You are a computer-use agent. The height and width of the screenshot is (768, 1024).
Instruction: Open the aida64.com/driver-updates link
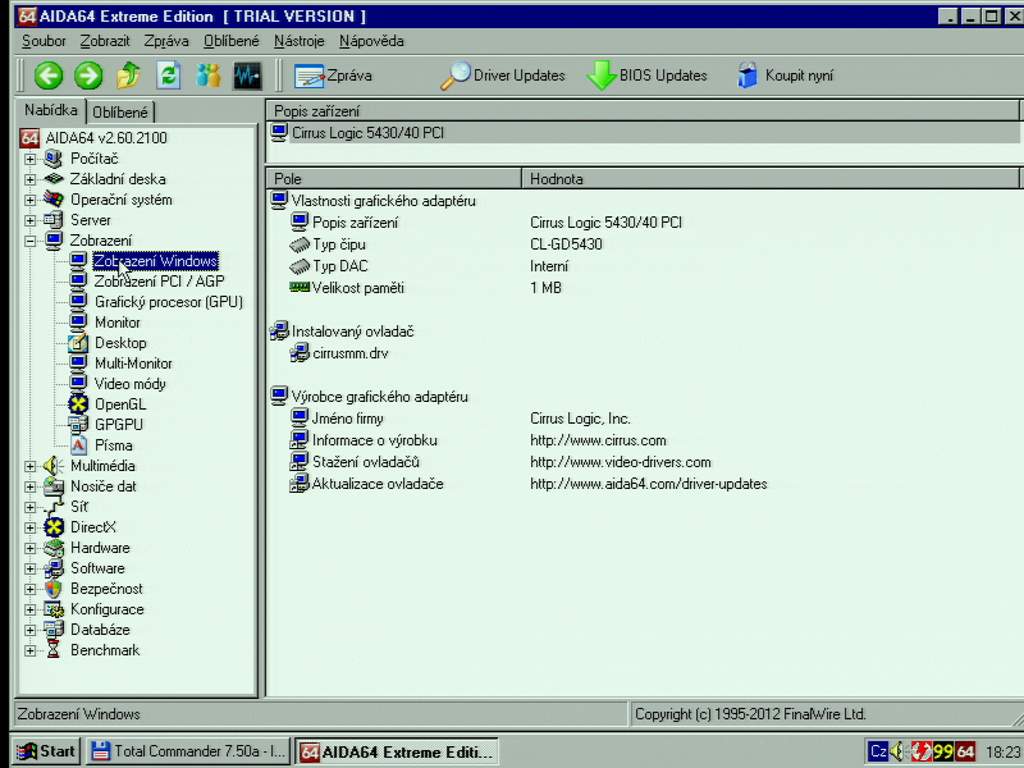(x=648, y=484)
